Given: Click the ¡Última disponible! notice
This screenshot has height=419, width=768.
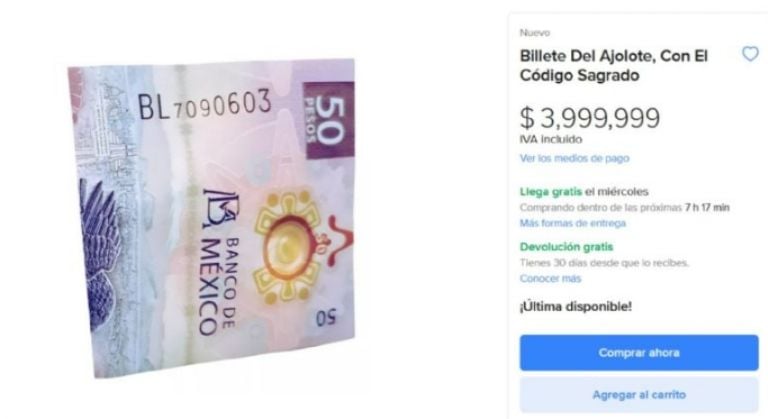Looking at the screenshot, I should 576,307.
